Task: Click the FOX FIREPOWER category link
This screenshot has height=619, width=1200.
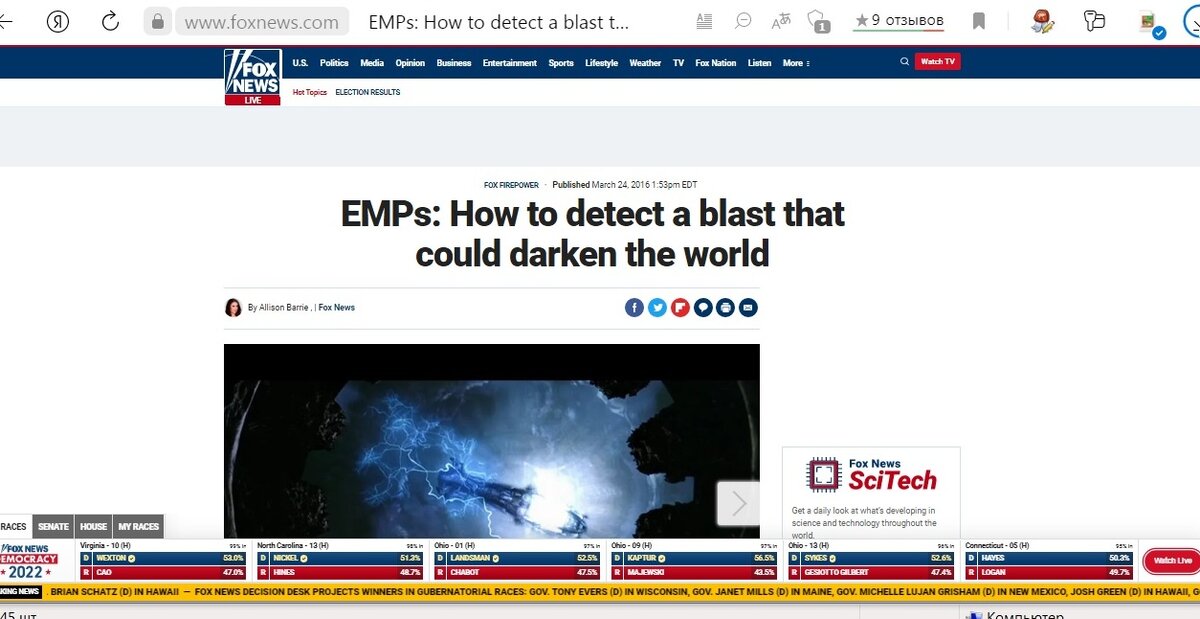Action: [x=511, y=185]
